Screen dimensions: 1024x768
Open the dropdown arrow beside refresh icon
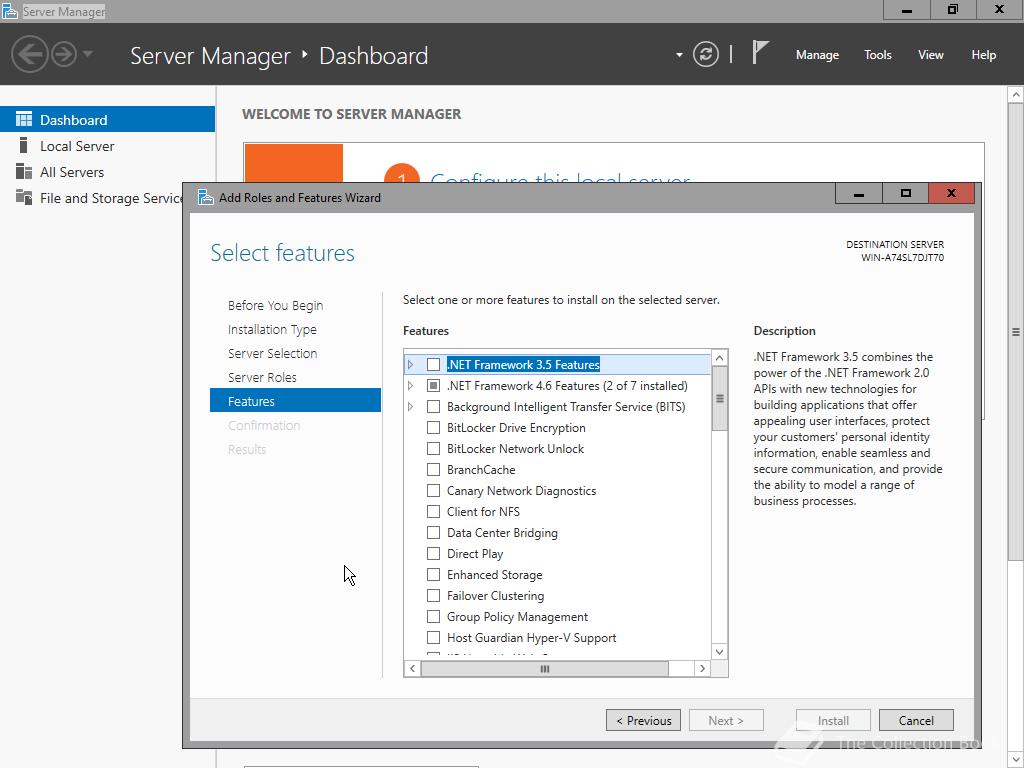click(x=679, y=55)
